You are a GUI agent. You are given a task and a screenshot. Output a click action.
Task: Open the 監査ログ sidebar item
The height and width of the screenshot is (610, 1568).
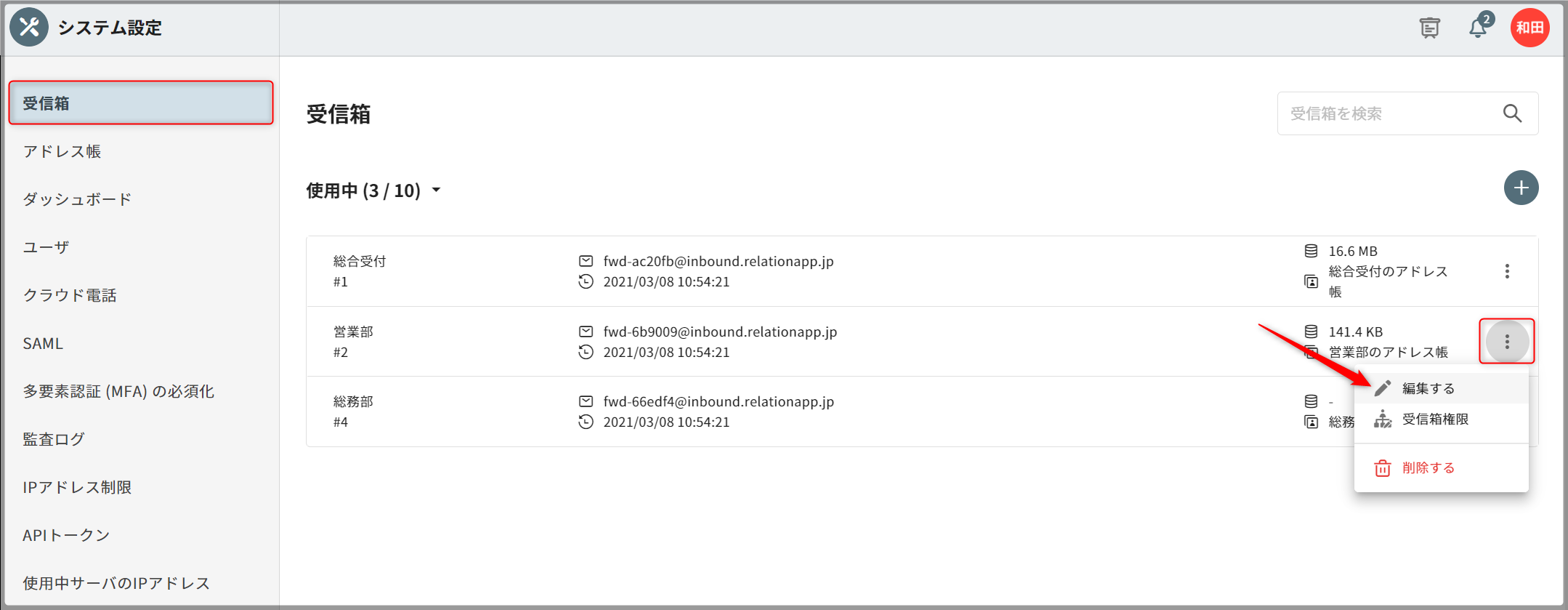tap(54, 439)
